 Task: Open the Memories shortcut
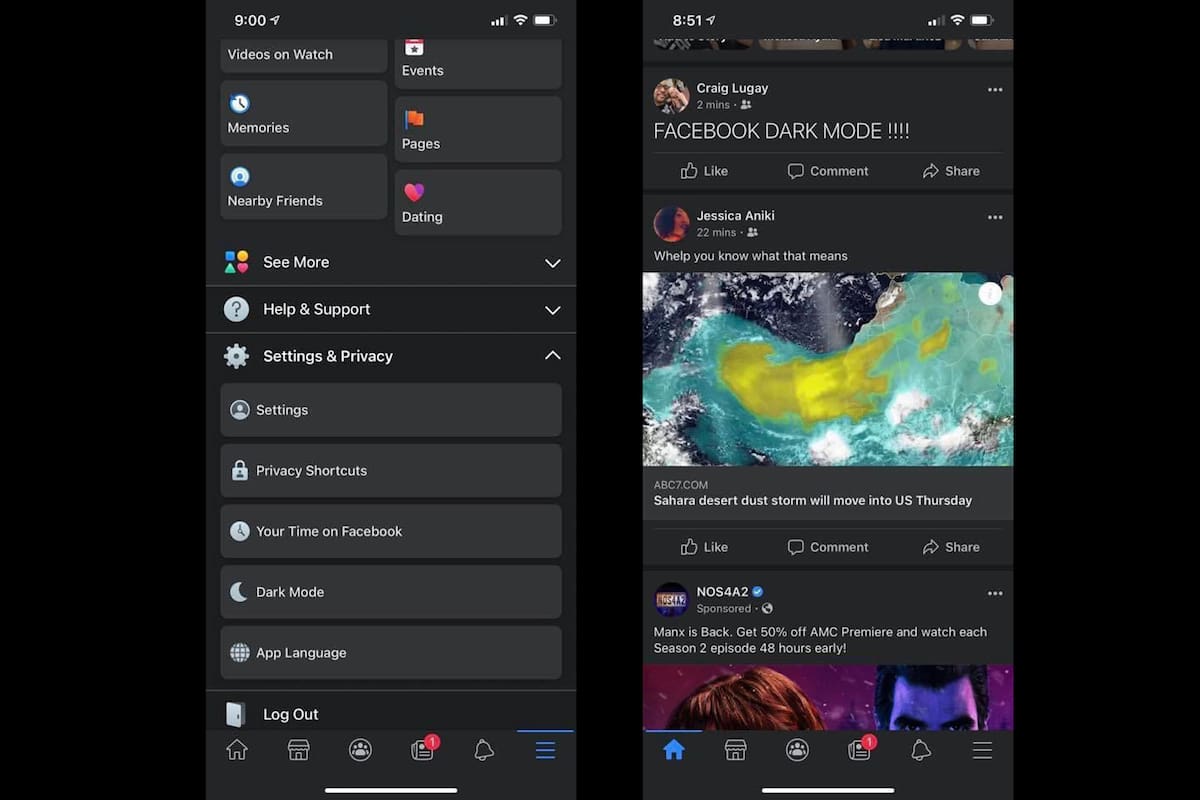point(303,113)
